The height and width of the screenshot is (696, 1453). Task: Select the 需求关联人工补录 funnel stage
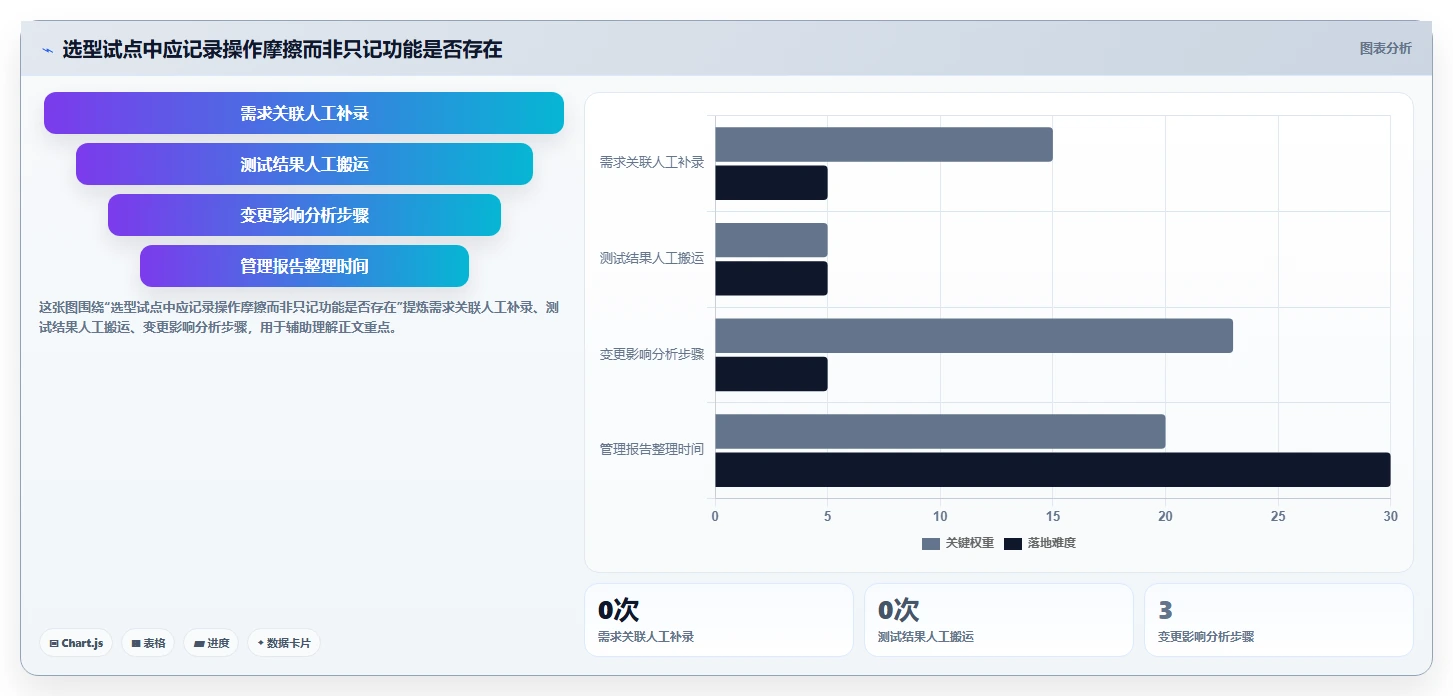tap(304, 113)
